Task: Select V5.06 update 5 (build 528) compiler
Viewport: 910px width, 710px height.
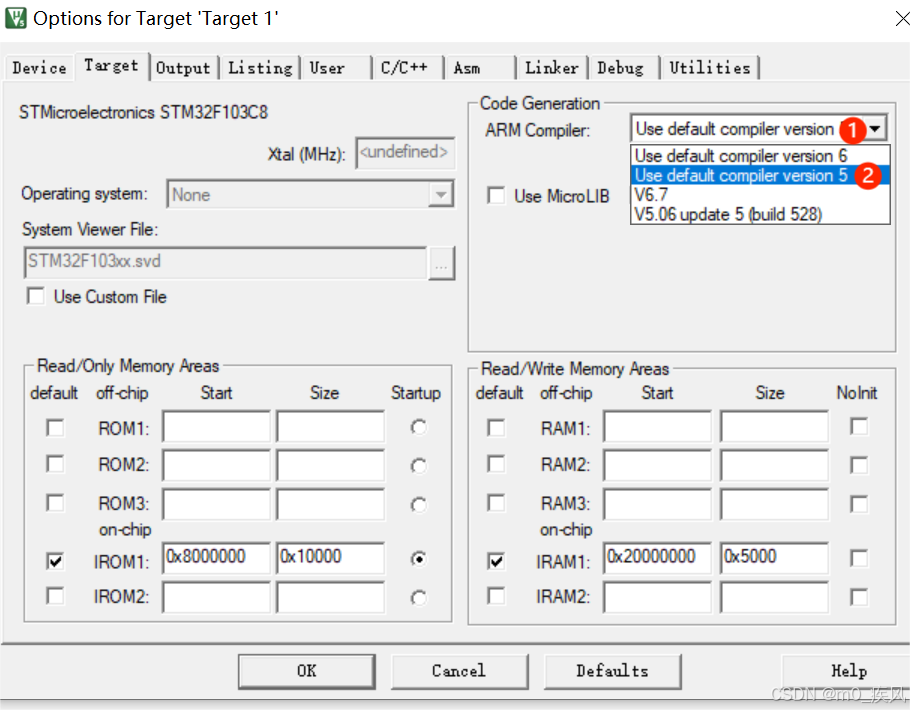Action: 760,214
